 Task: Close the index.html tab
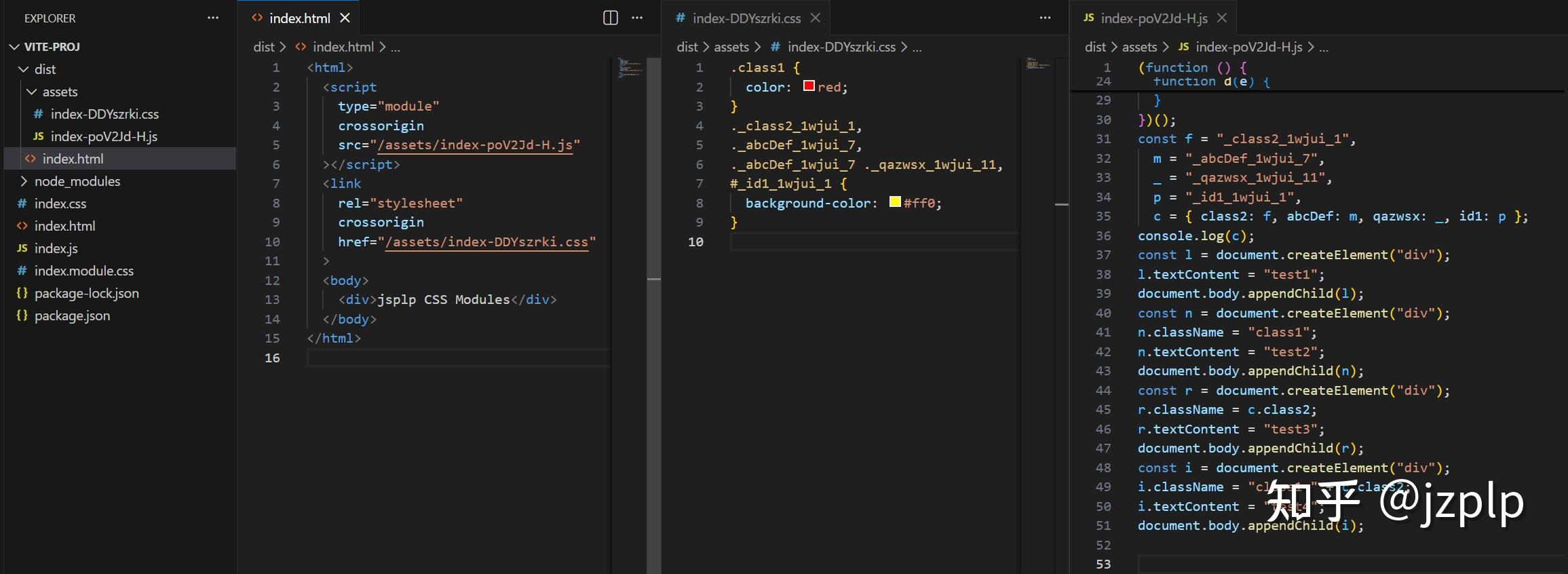[345, 18]
